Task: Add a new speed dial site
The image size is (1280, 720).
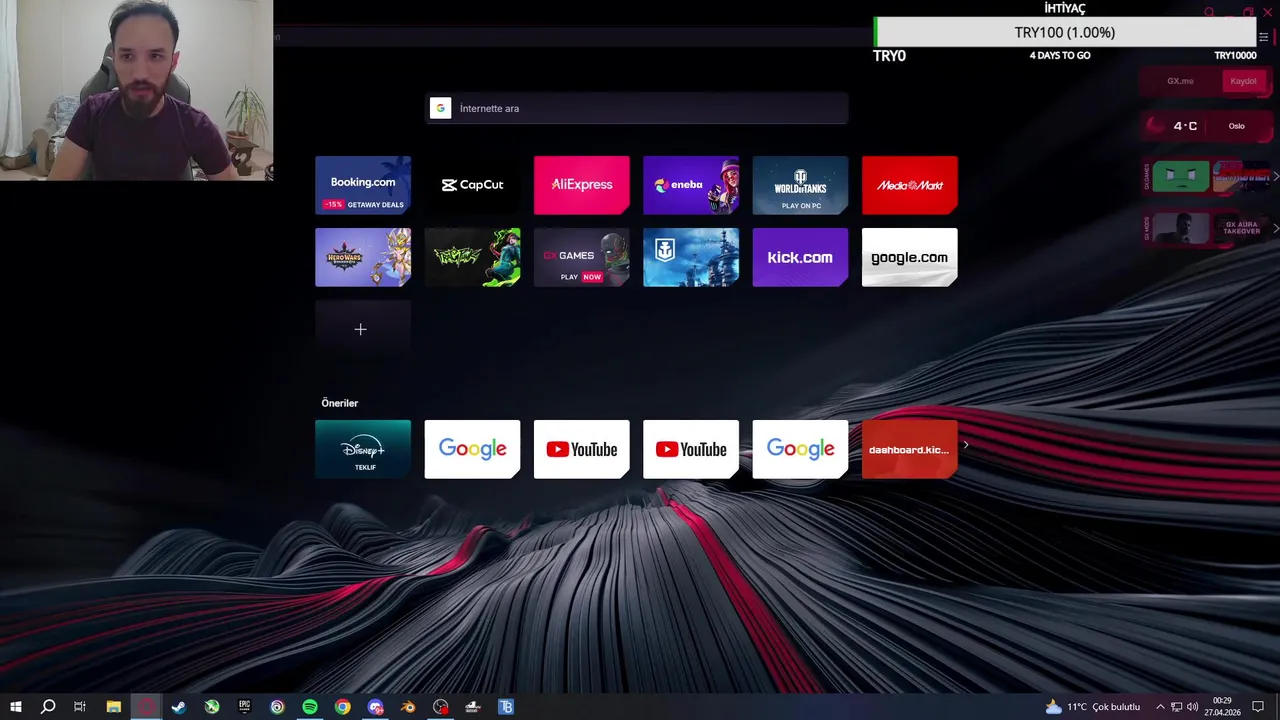Action: point(363,329)
